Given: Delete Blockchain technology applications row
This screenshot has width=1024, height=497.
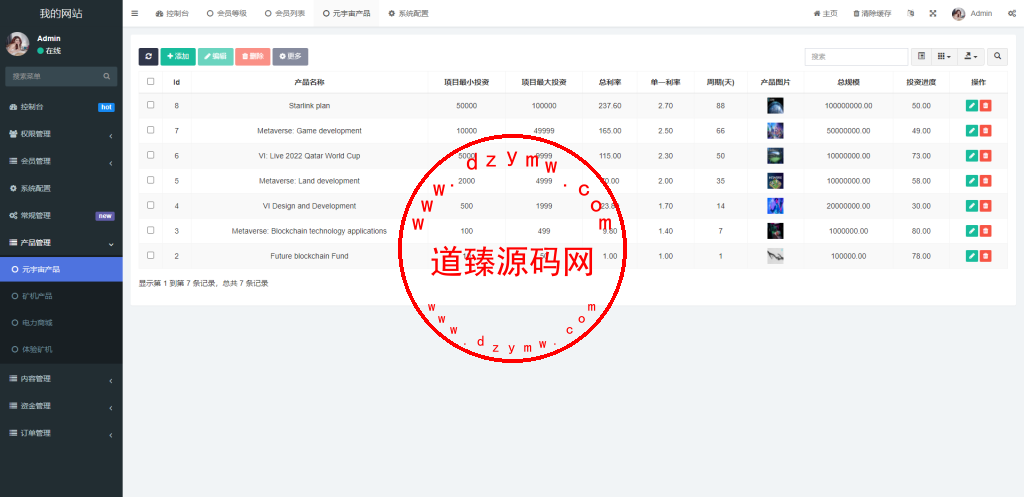Looking at the screenshot, I should (985, 231).
